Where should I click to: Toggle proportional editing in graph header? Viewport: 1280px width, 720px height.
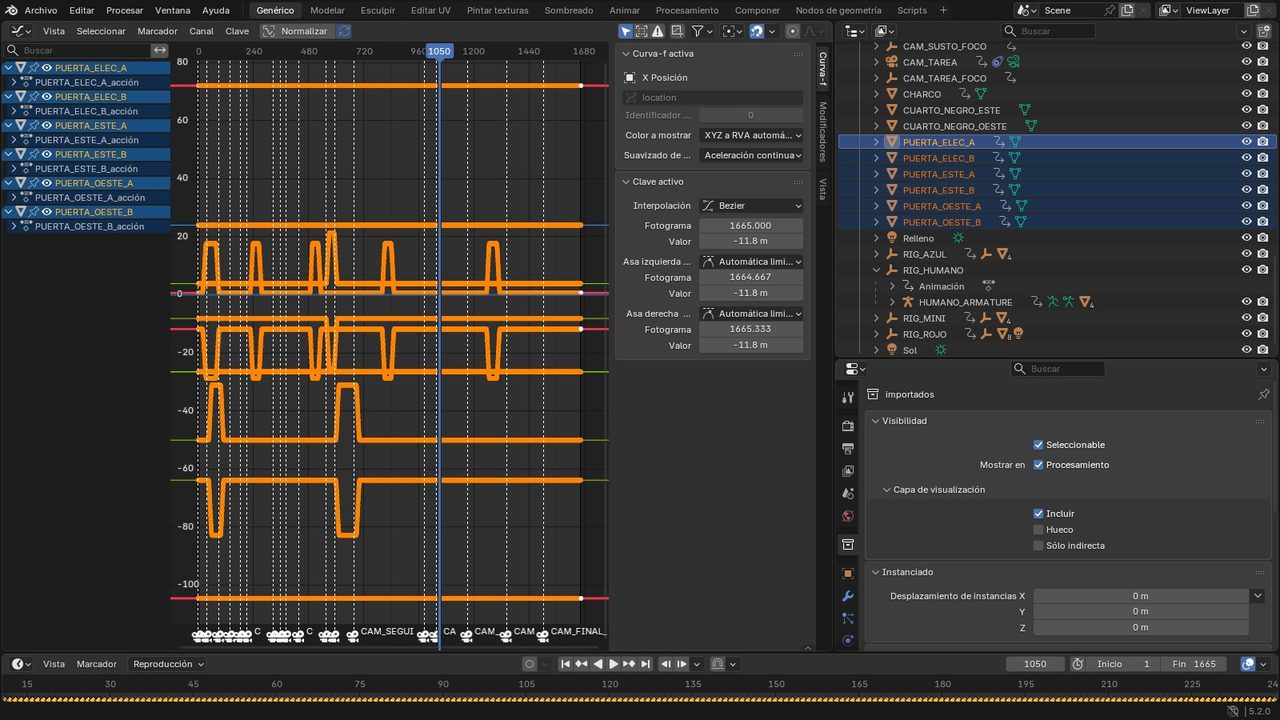793,31
